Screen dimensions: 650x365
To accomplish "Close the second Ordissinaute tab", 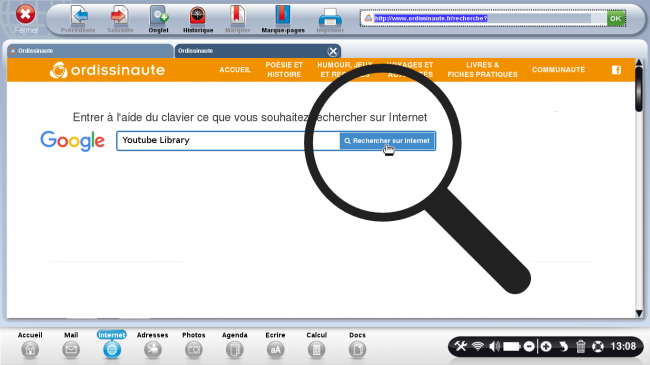I will pyautogui.click(x=332, y=51).
